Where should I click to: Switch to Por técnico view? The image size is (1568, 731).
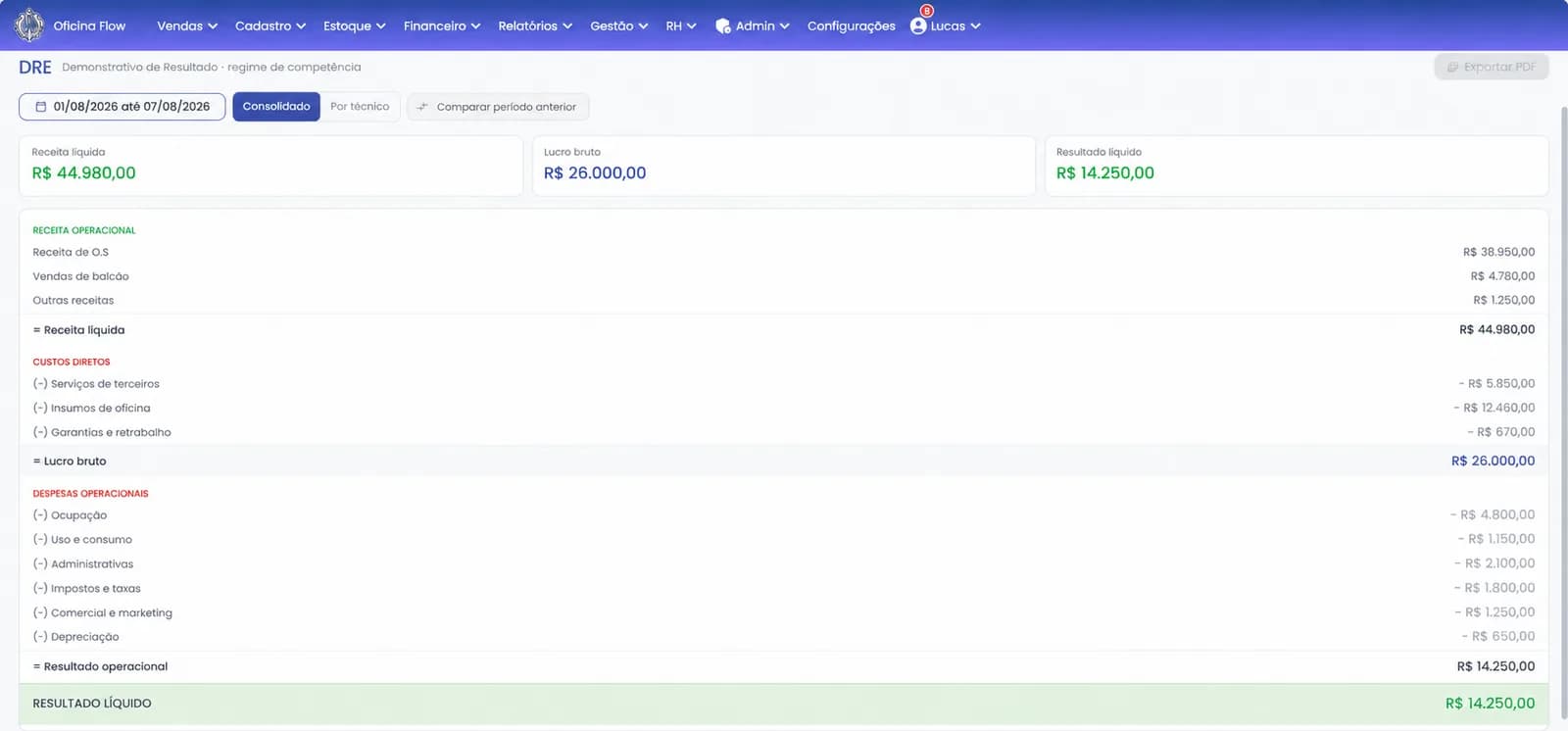[x=360, y=107]
